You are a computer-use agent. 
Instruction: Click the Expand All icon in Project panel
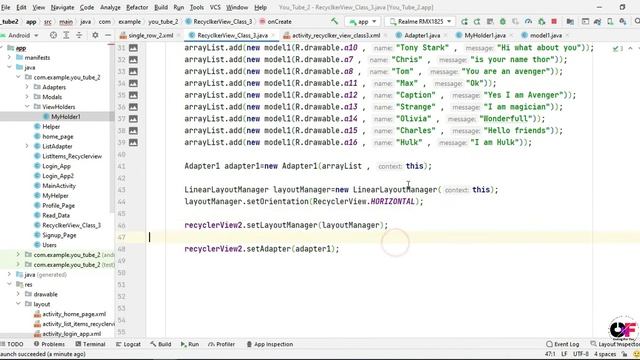pos(66,36)
